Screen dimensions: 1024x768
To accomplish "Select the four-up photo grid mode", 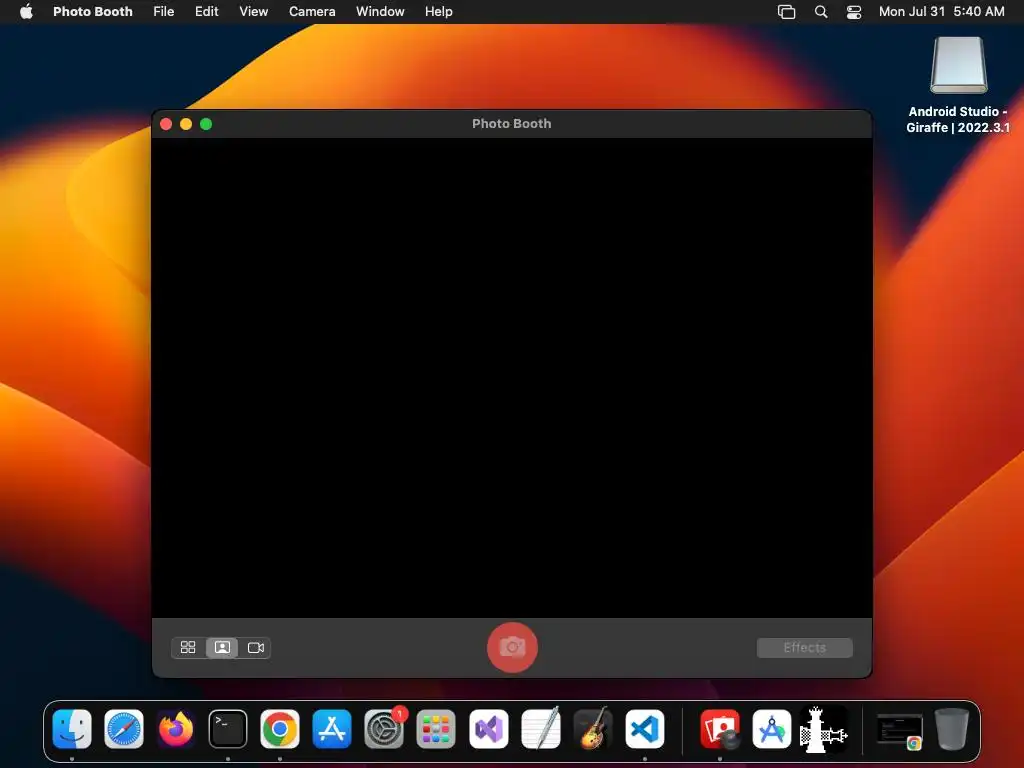I will 188,647.
